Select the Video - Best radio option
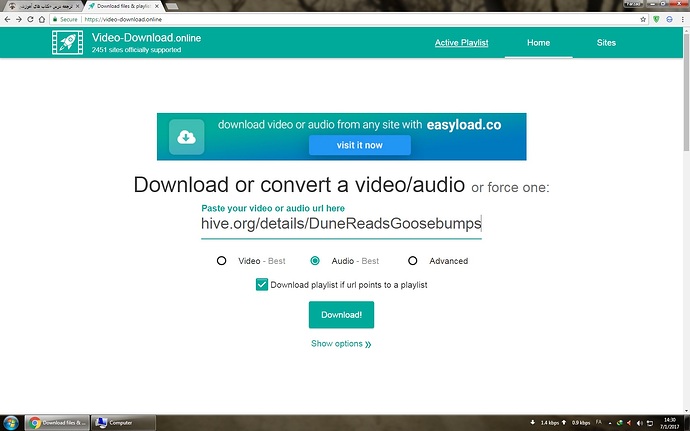 [221, 261]
